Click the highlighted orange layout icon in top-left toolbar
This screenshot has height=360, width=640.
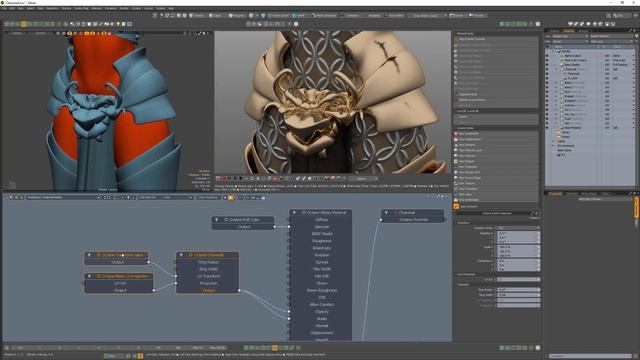[x=24, y=24]
